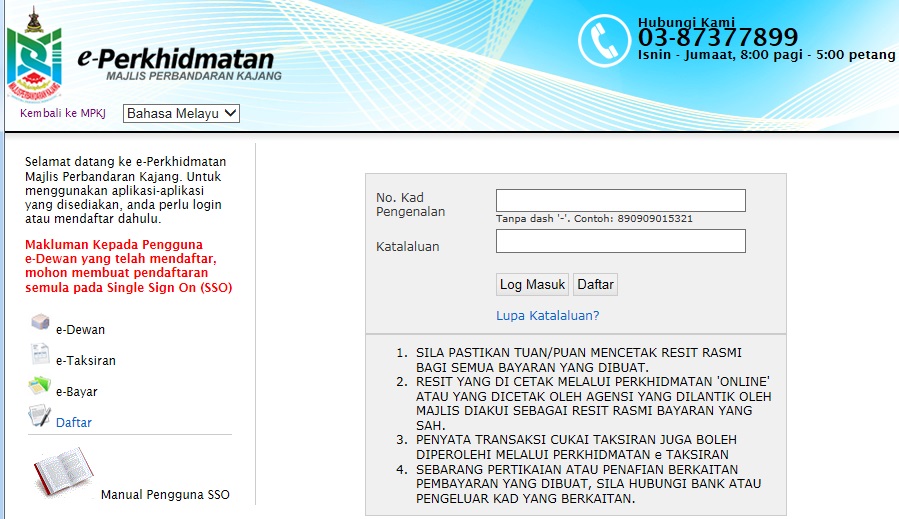The image size is (899, 519).
Task: Click notice item 'RESIT YANG DI CETAK MELALUI PERKHIDMATAN'
Action: coord(593,404)
